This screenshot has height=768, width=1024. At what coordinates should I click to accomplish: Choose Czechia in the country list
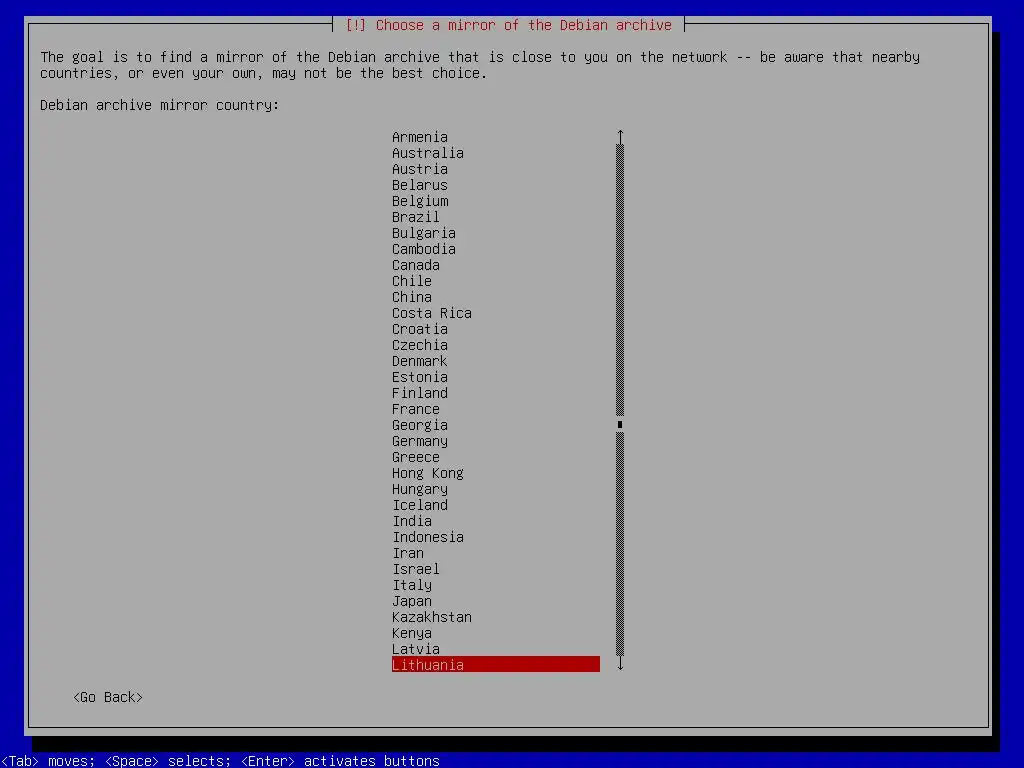[420, 345]
